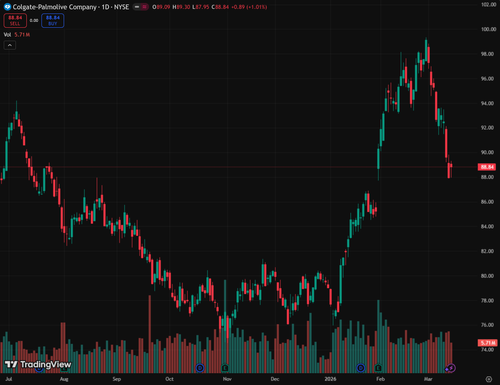Click the 86.00 price axis label
The height and width of the screenshot is (385, 500).
tap(487, 202)
